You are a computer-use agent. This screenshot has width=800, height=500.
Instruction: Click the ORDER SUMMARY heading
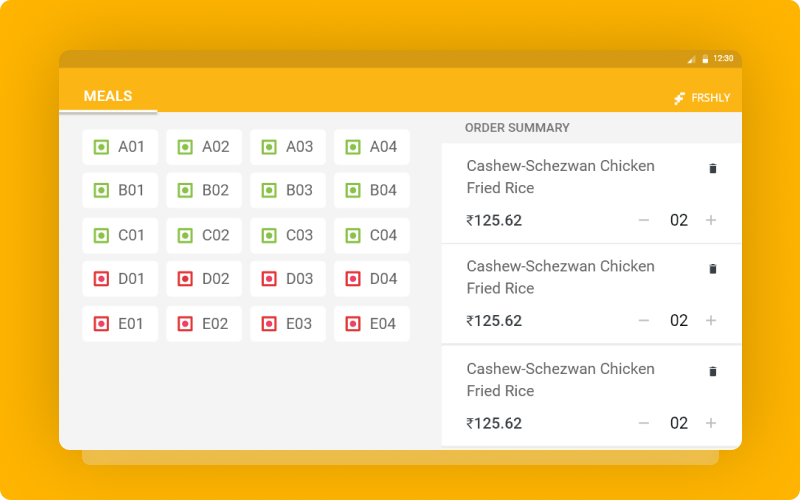tap(517, 128)
